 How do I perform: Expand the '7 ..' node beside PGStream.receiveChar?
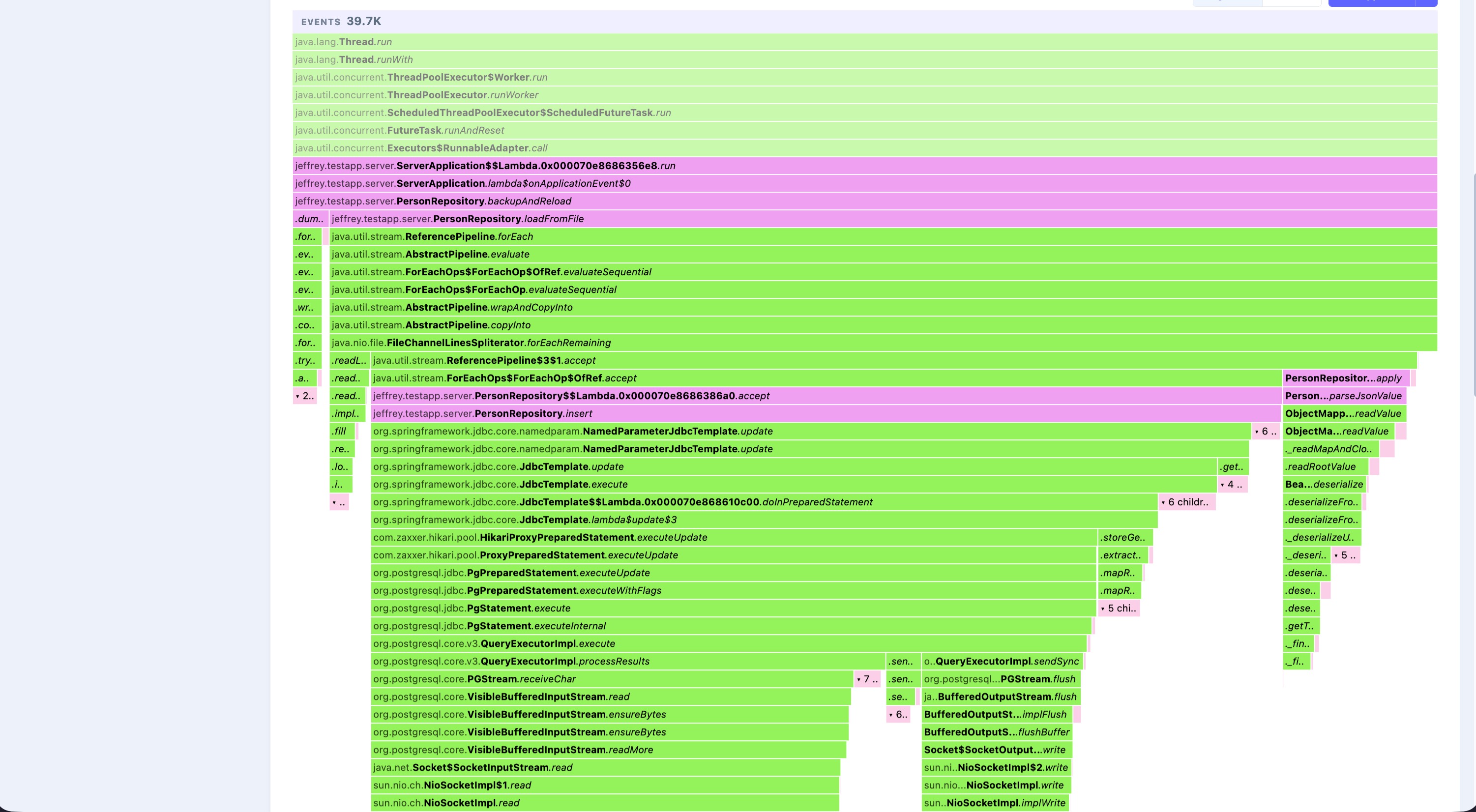(867, 679)
